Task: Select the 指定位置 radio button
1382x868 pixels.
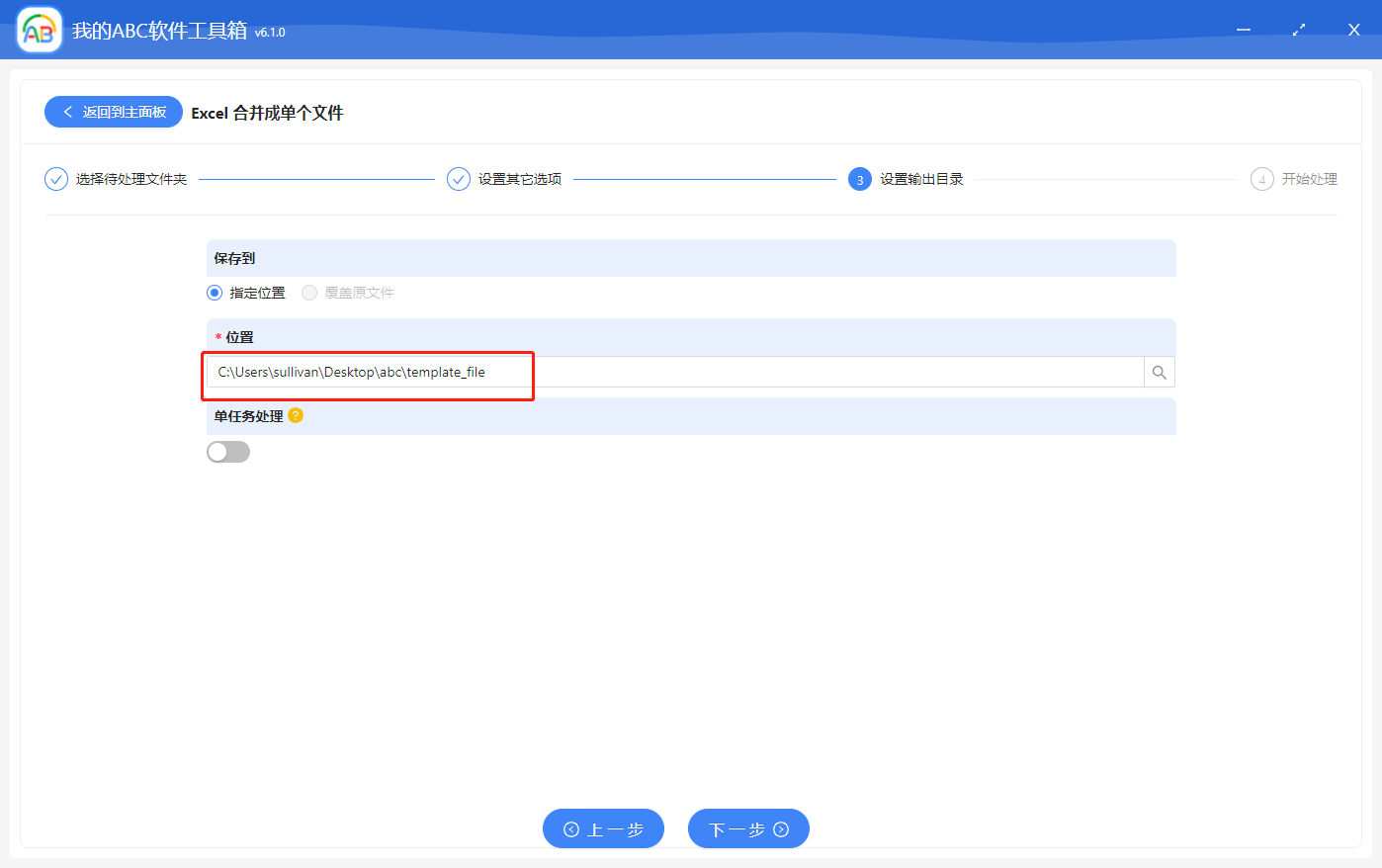Action: pos(215,292)
